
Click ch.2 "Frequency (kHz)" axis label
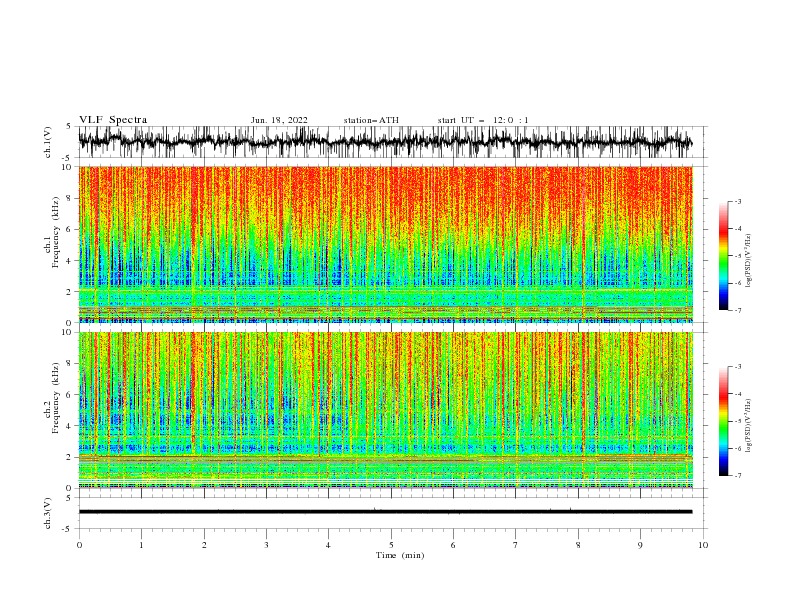click(x=56, y=398)
